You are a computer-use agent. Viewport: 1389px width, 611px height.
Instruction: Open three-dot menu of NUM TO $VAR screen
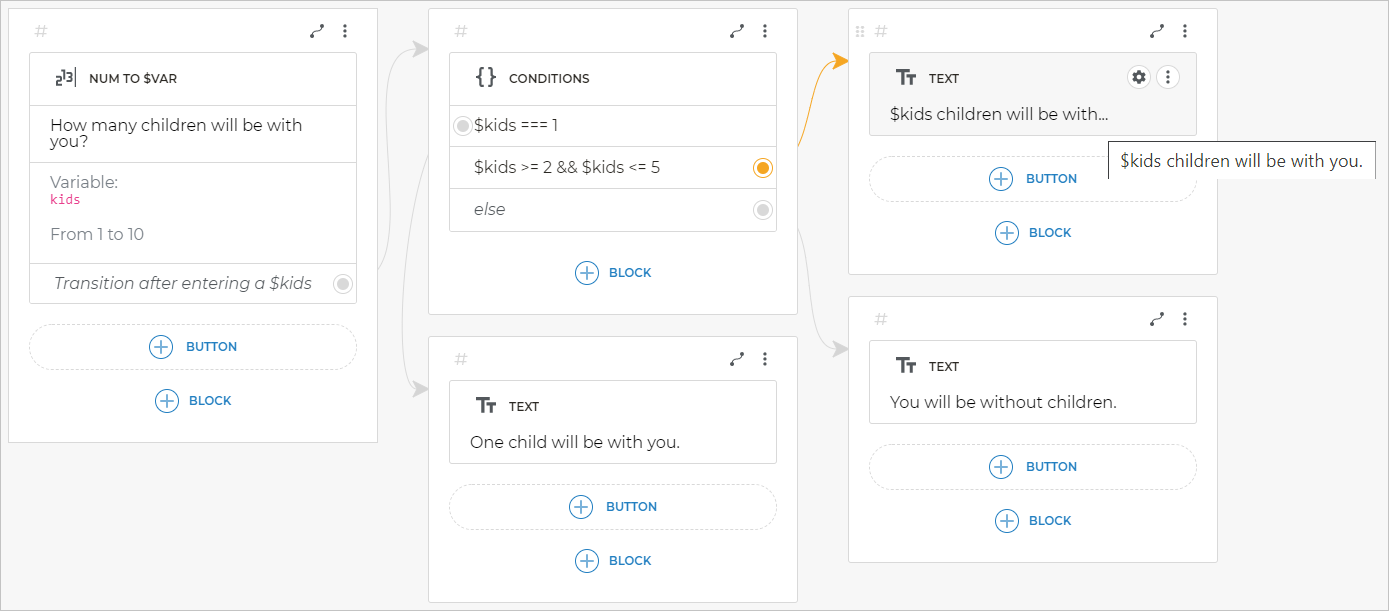pyautogui.click(x=345, y=31)
